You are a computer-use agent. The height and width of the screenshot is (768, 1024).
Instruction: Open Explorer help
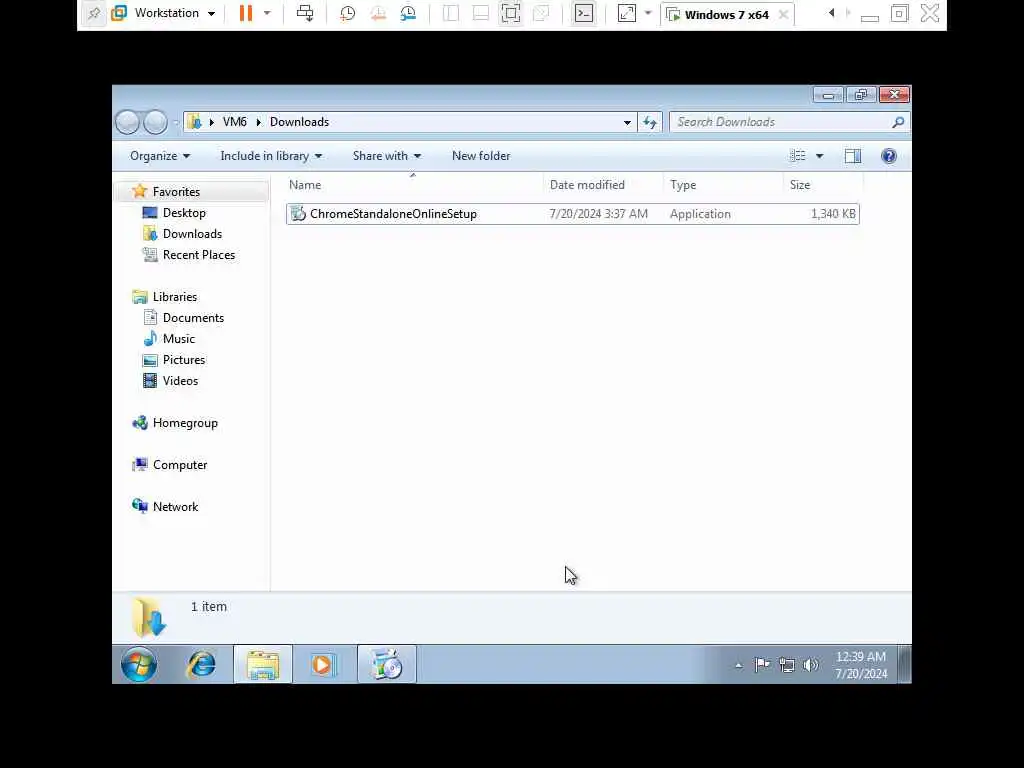pyautogui.click(x=889, y=156)
